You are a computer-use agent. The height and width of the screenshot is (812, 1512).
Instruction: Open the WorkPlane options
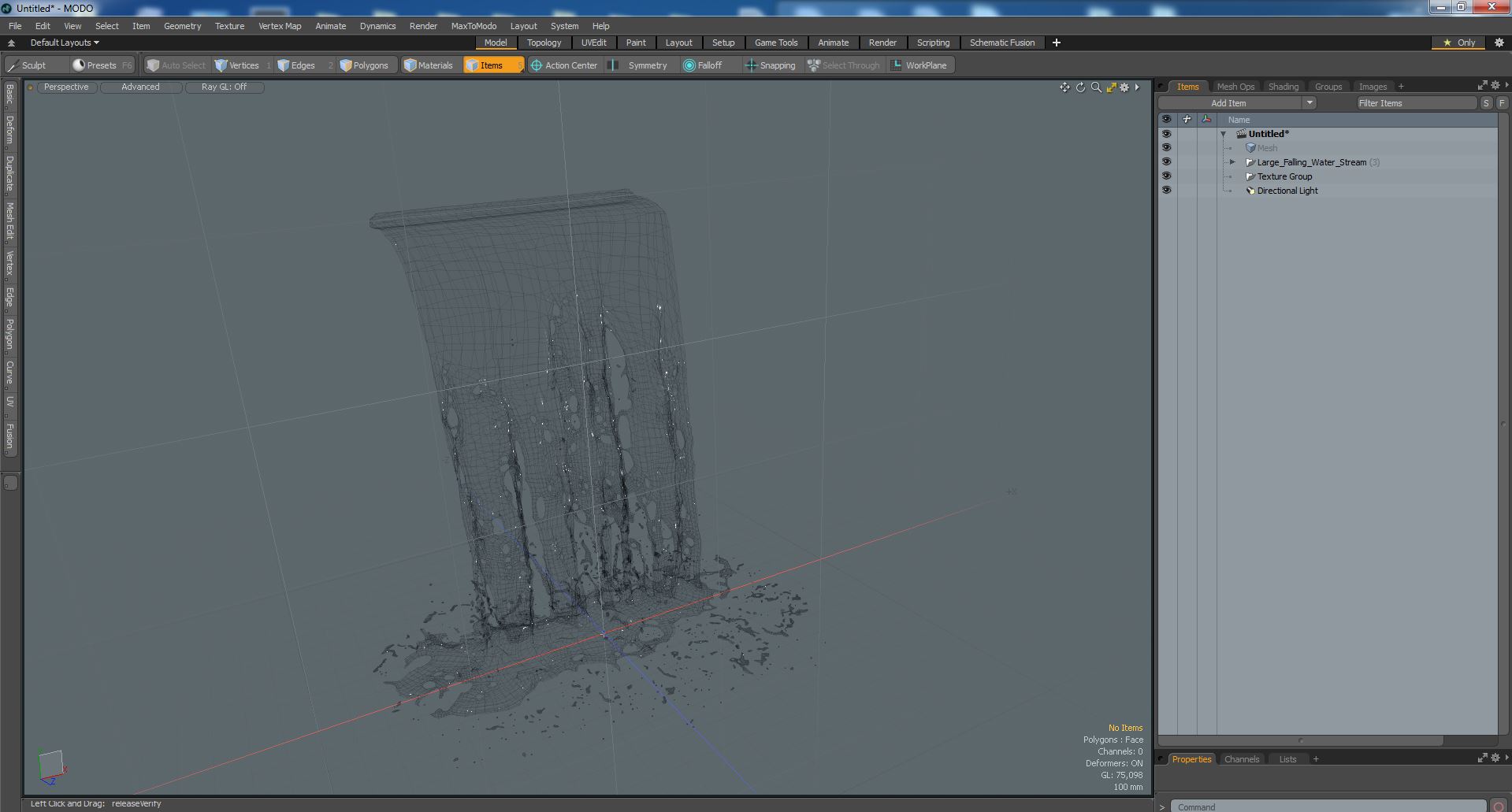click(919, 65)
